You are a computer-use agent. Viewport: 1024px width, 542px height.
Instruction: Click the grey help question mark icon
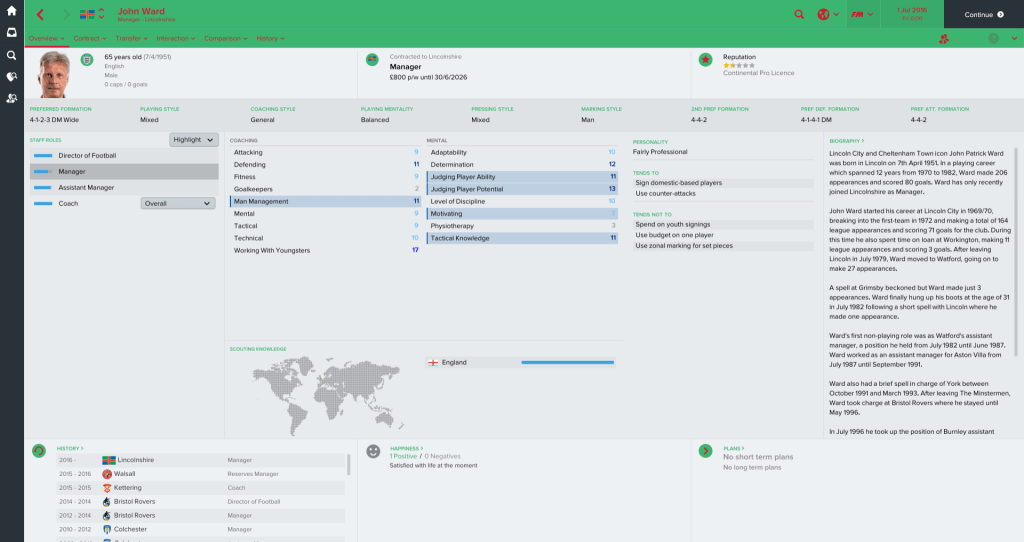993,38
